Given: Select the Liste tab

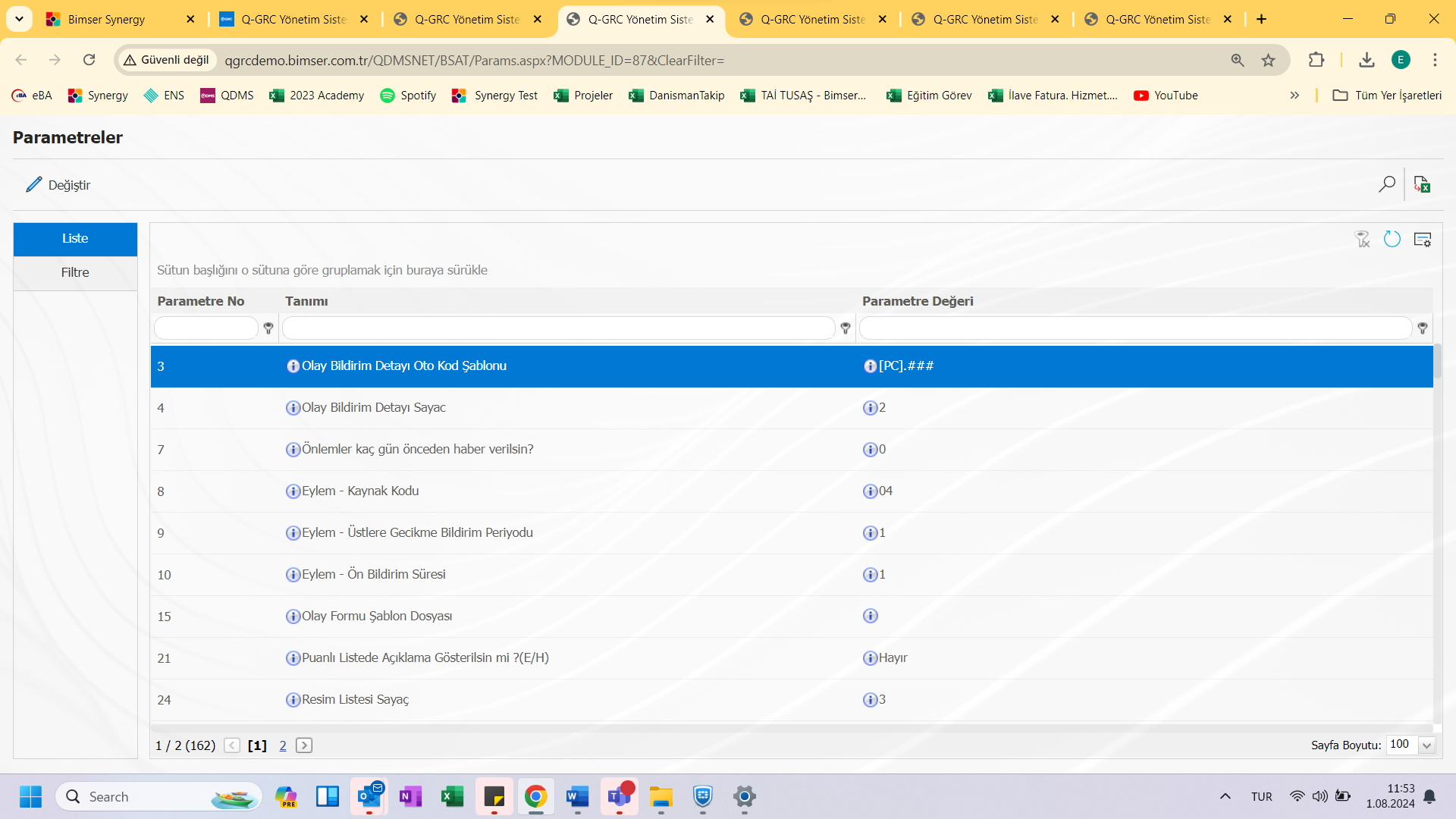Looking at the screenshot, I should [75, 238].
